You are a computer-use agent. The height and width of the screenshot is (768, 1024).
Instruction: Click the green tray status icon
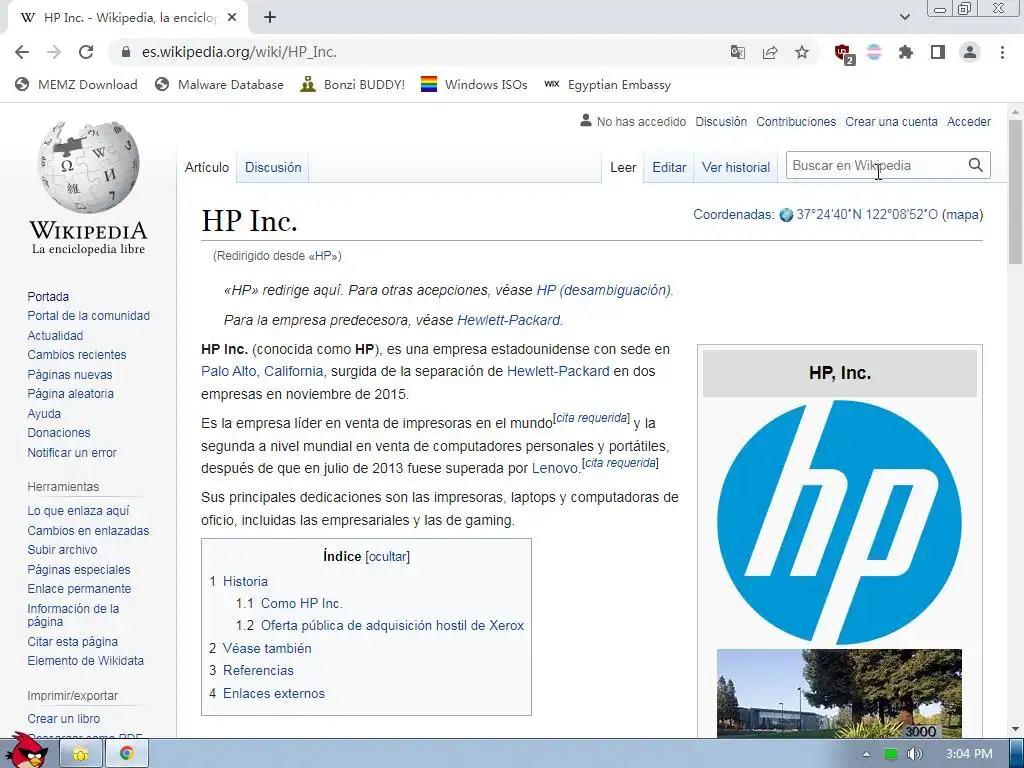[x=890, y=754]
